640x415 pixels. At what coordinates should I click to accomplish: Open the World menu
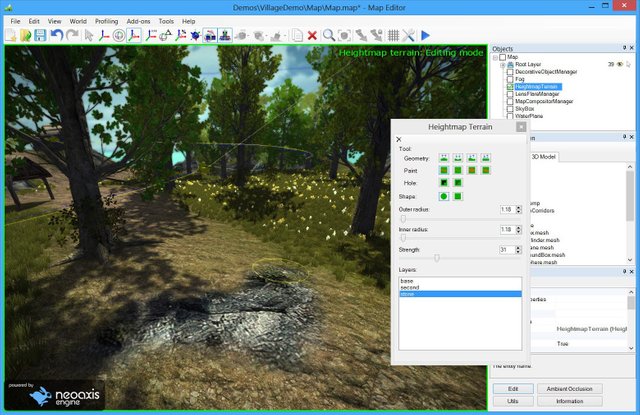pyautogui.click(x=78, y=21)
